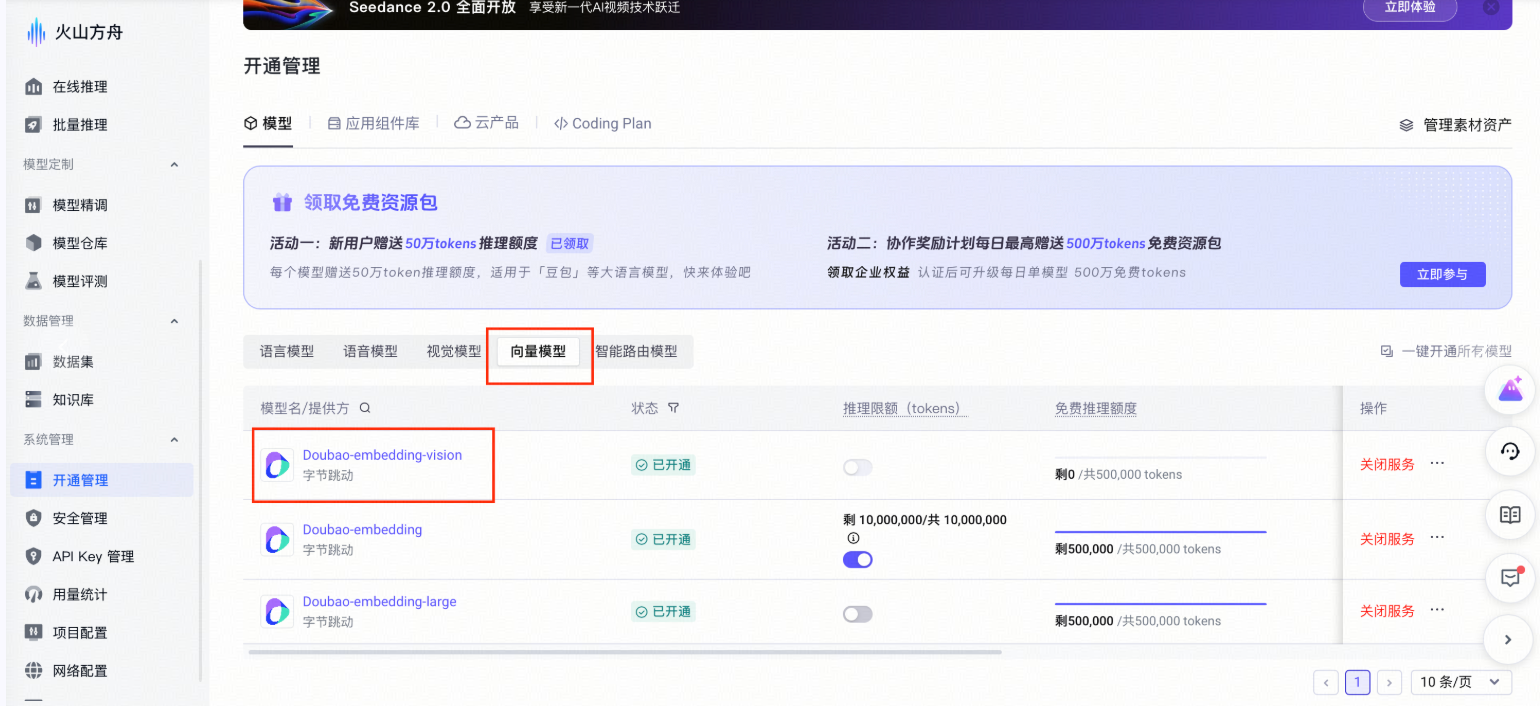This screenshot has height=706, width=1540.
Task: Select the 语言模型 tab
Action: click(x=287, y=351)
